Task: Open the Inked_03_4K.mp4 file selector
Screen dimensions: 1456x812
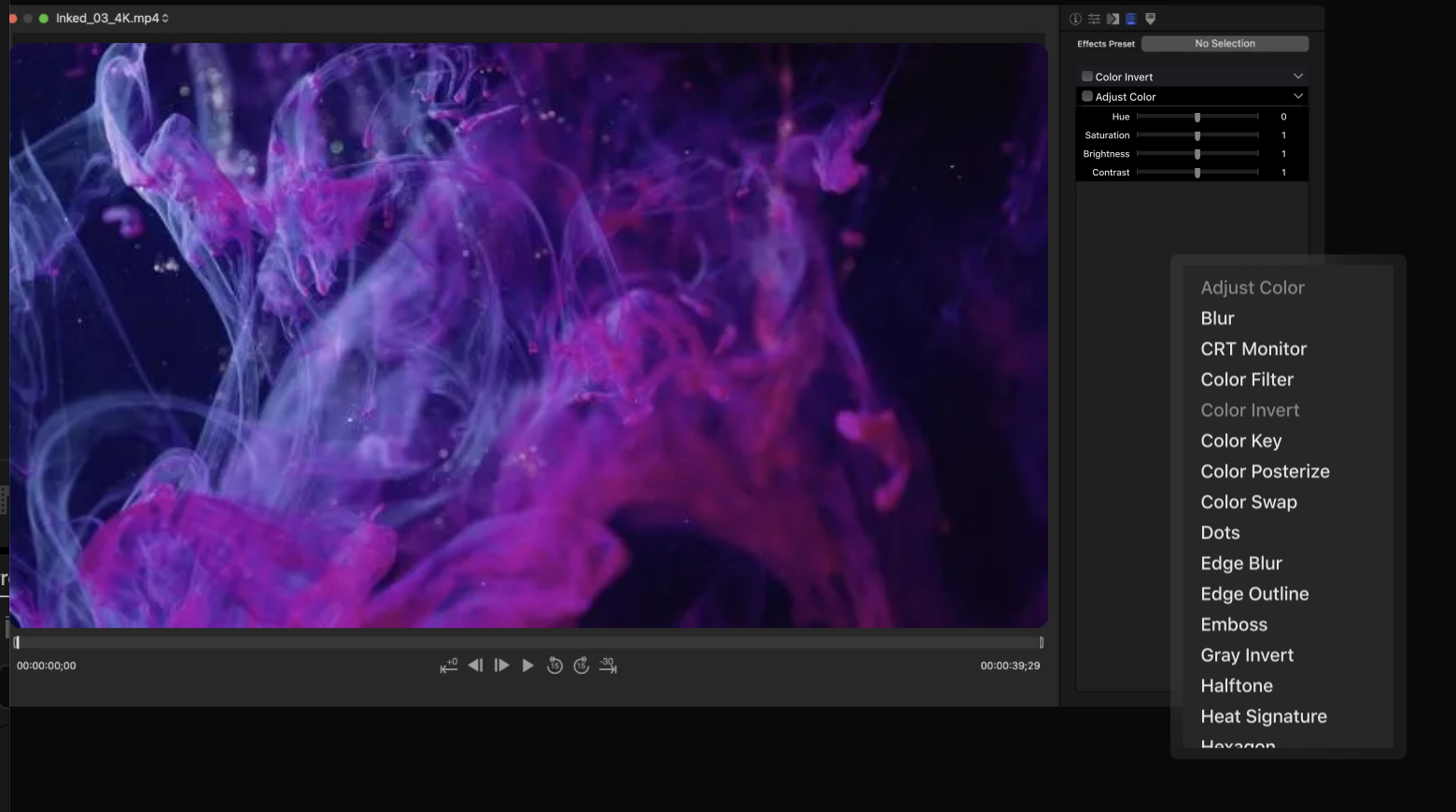Action: (x=112, y=18)
